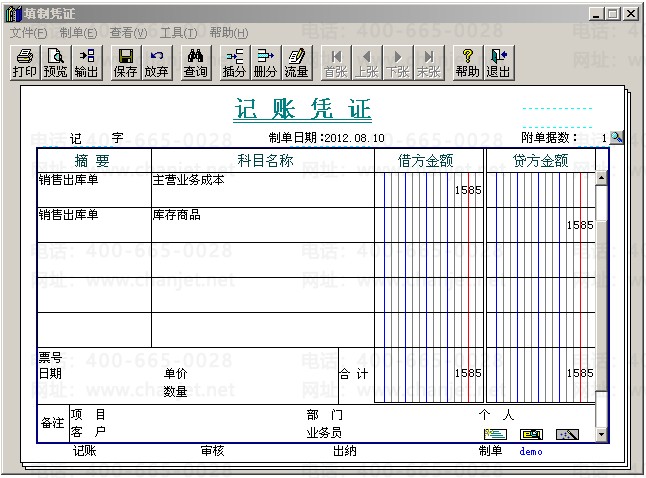646x478 pixels.
Task: Click scrollbar up arrow in voucher grid
Action: (601, 178)
